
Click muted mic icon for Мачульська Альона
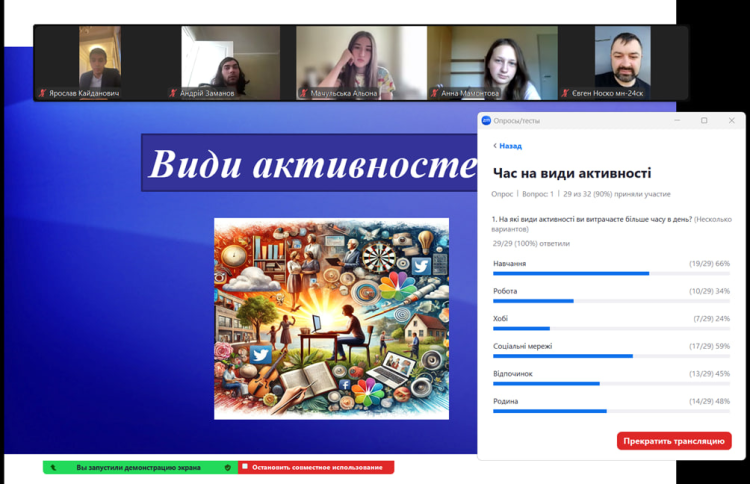tap(303, 93)
